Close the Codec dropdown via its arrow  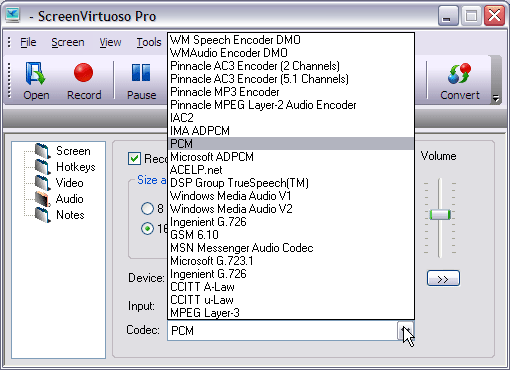pos(405,331)
